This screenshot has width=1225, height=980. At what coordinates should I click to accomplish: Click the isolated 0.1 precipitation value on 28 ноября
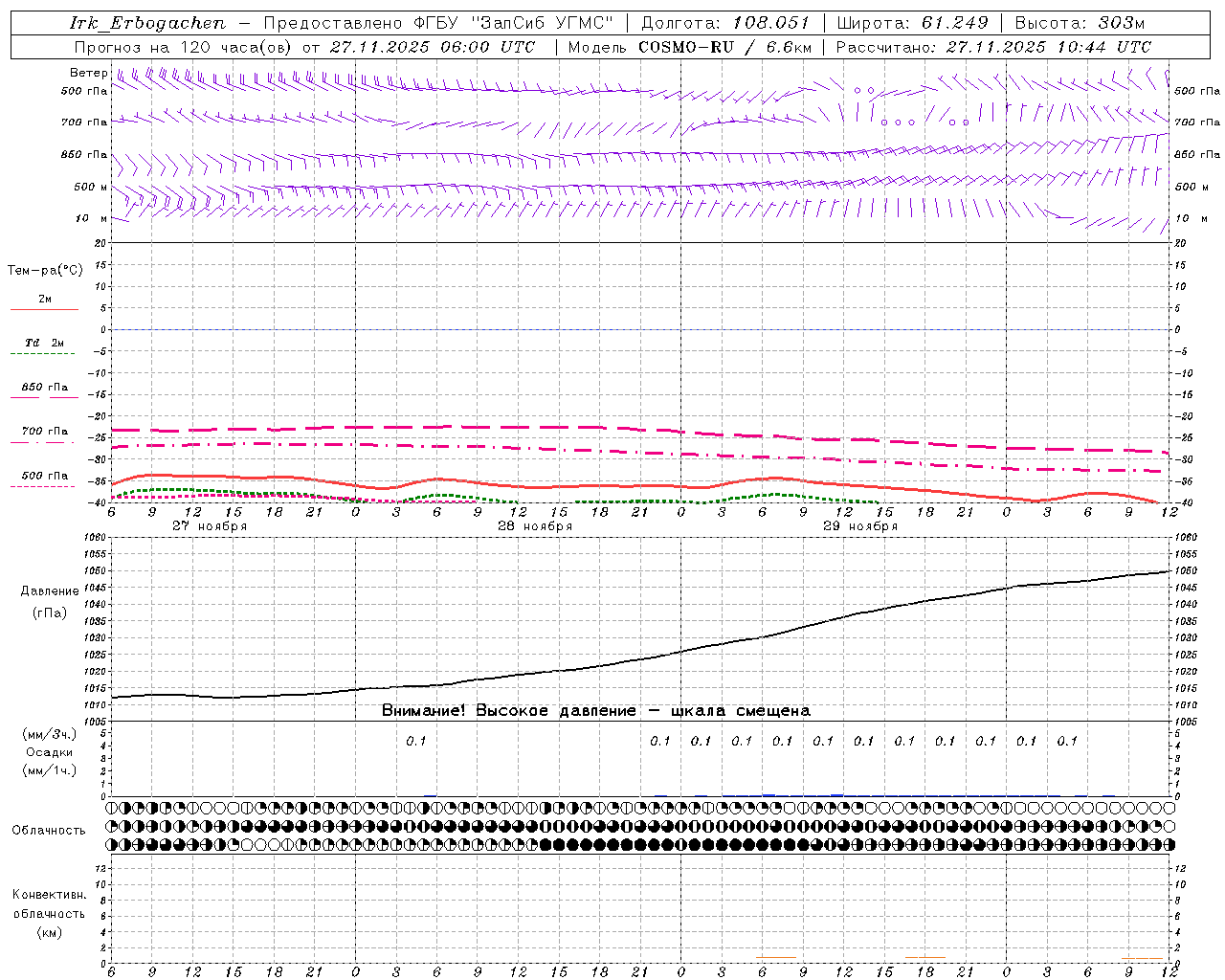point(415,741)
